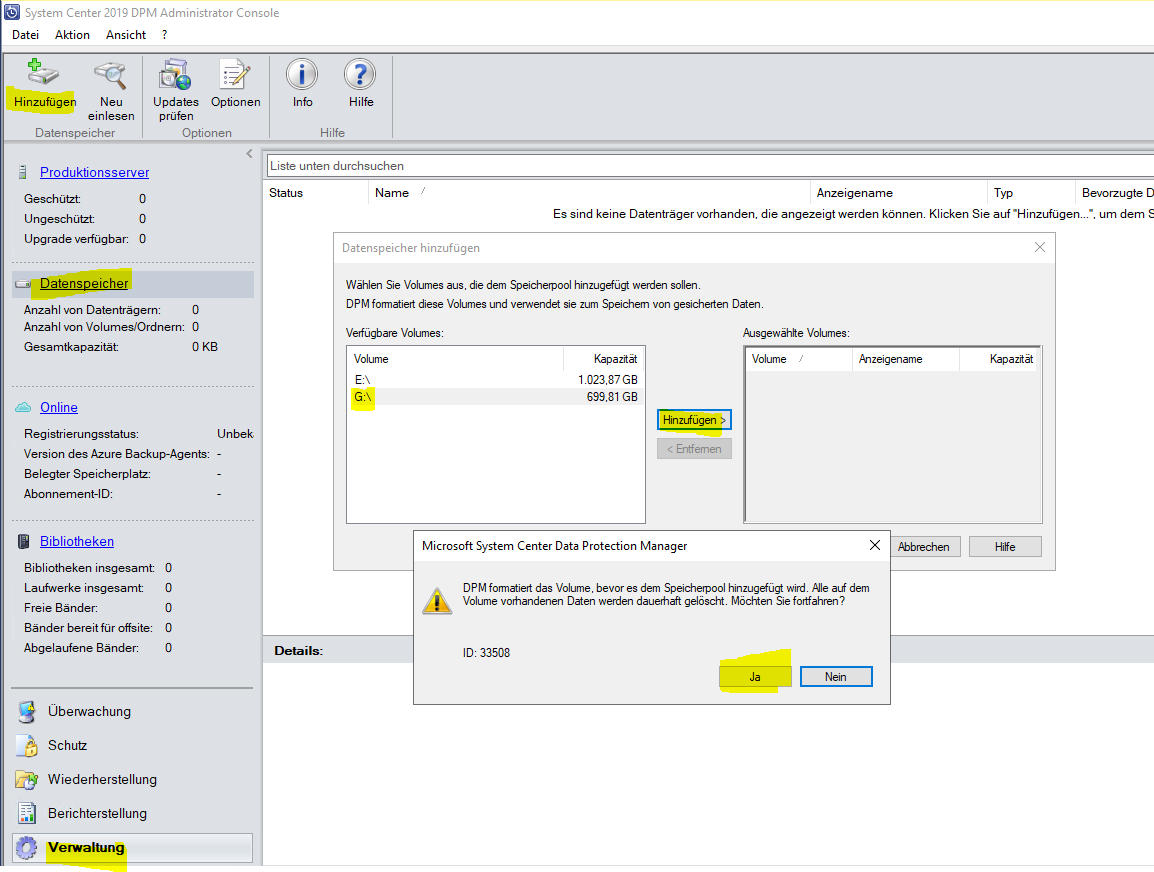Screen dimensions: 1154x872
Task: Open the Datei menu
Action: (x=25, y=35)
